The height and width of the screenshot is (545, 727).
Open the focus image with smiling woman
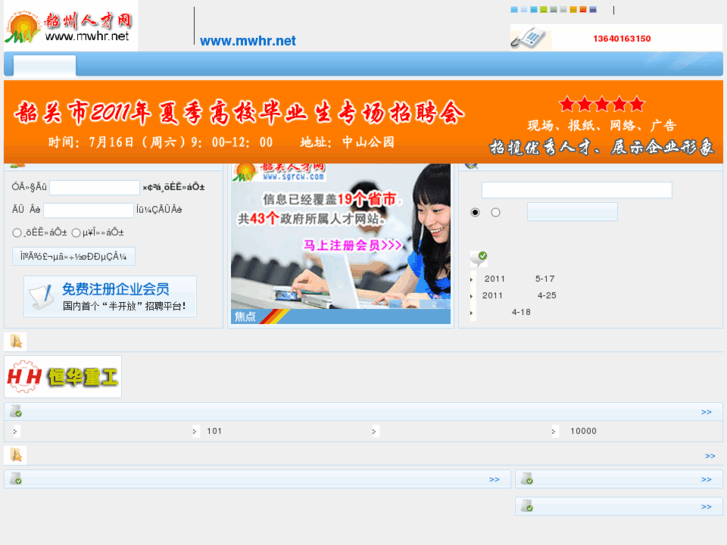pos(341,236)
